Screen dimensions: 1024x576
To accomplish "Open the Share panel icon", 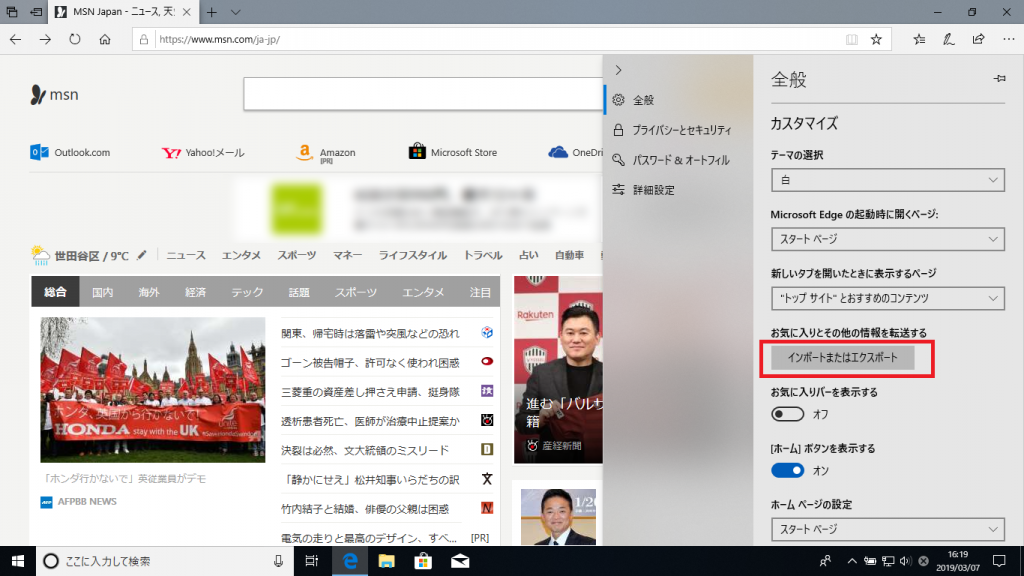I will (x=976, y=39).
